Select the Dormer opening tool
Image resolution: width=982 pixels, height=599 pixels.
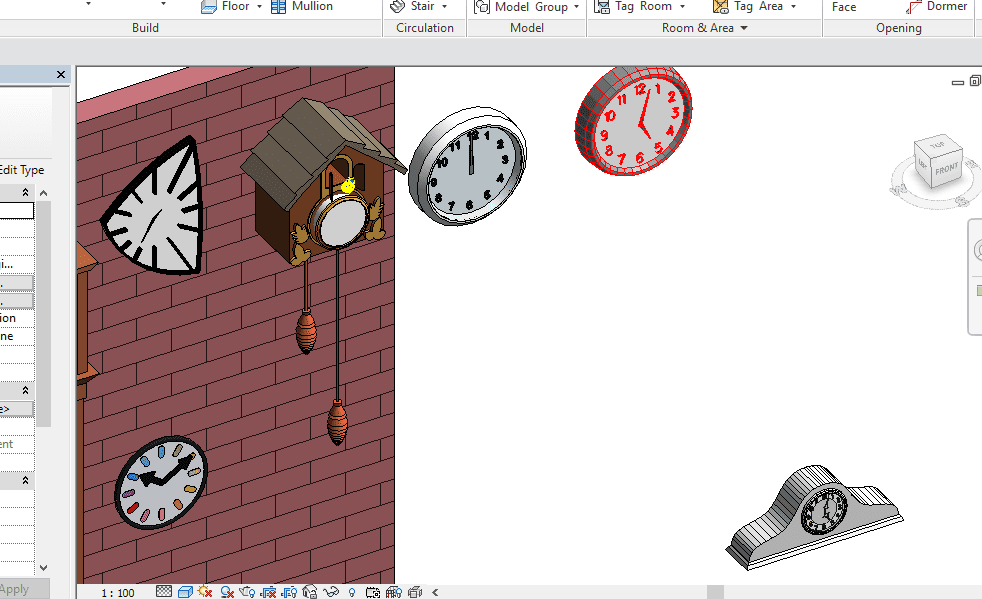click(x=914, y=7)
